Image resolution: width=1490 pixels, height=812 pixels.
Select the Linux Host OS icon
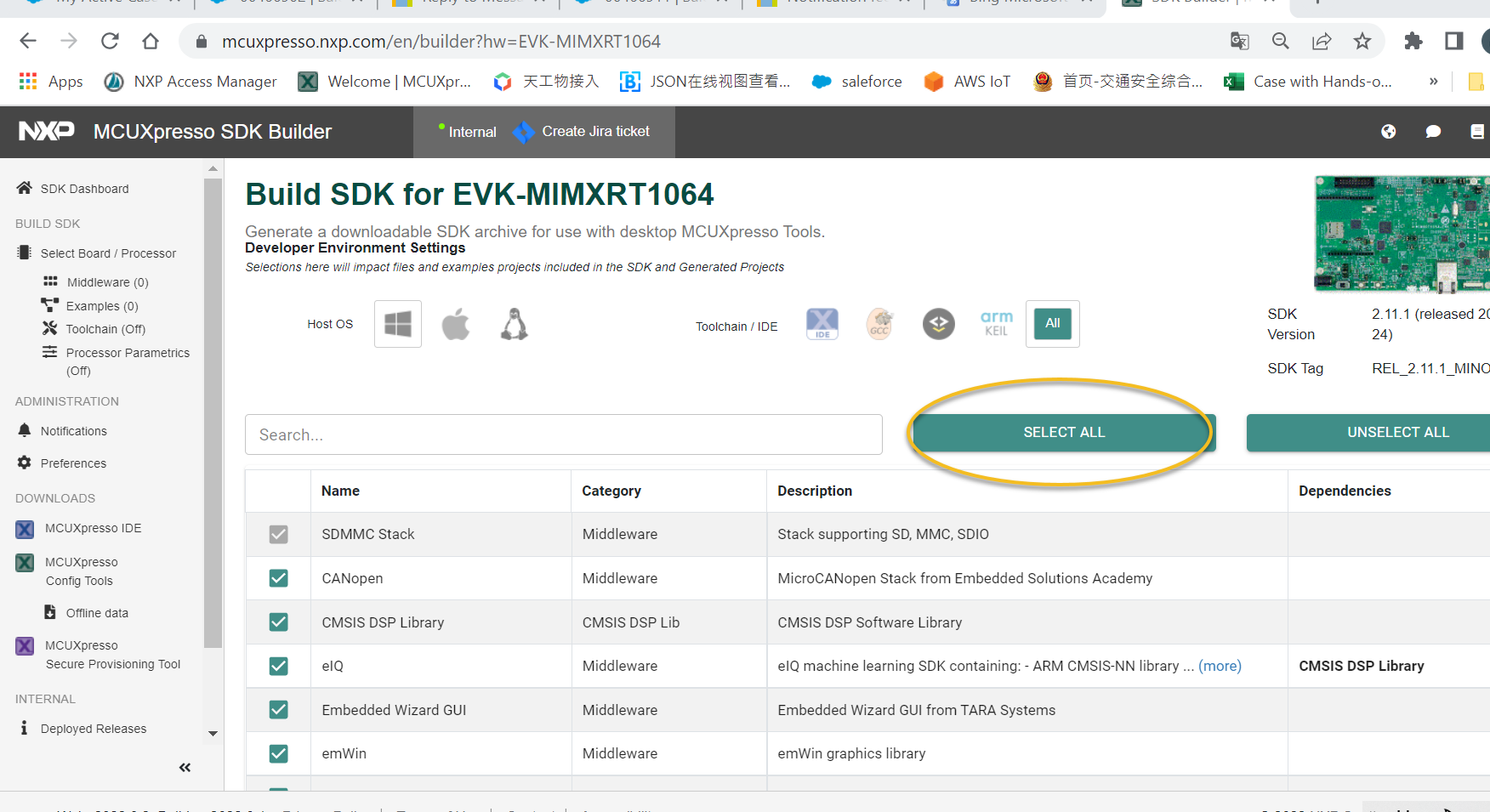[x=514, y=324]
